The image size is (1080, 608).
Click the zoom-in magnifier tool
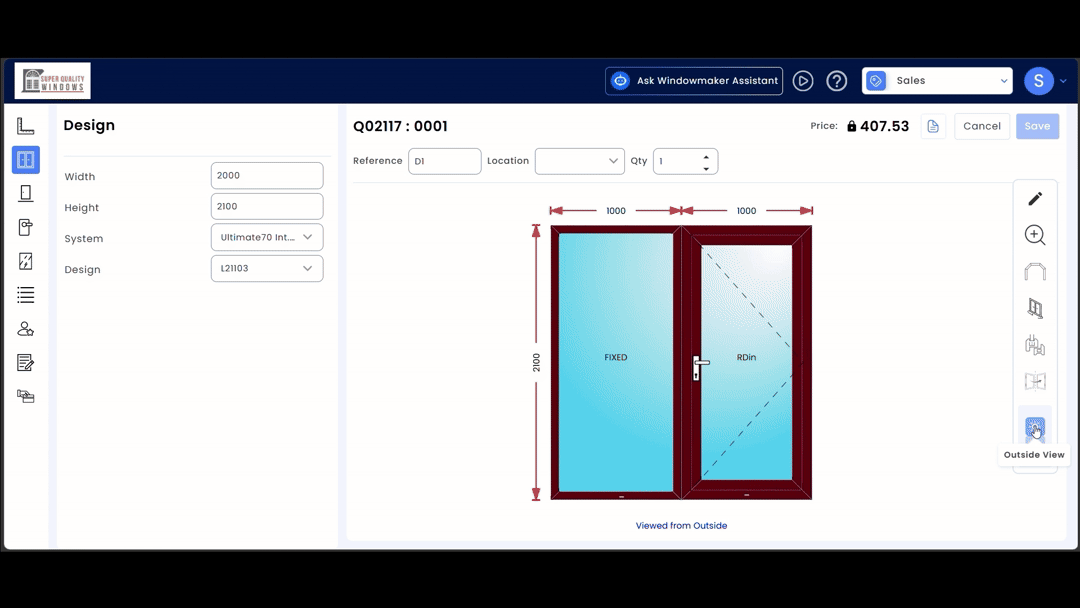1035,235
